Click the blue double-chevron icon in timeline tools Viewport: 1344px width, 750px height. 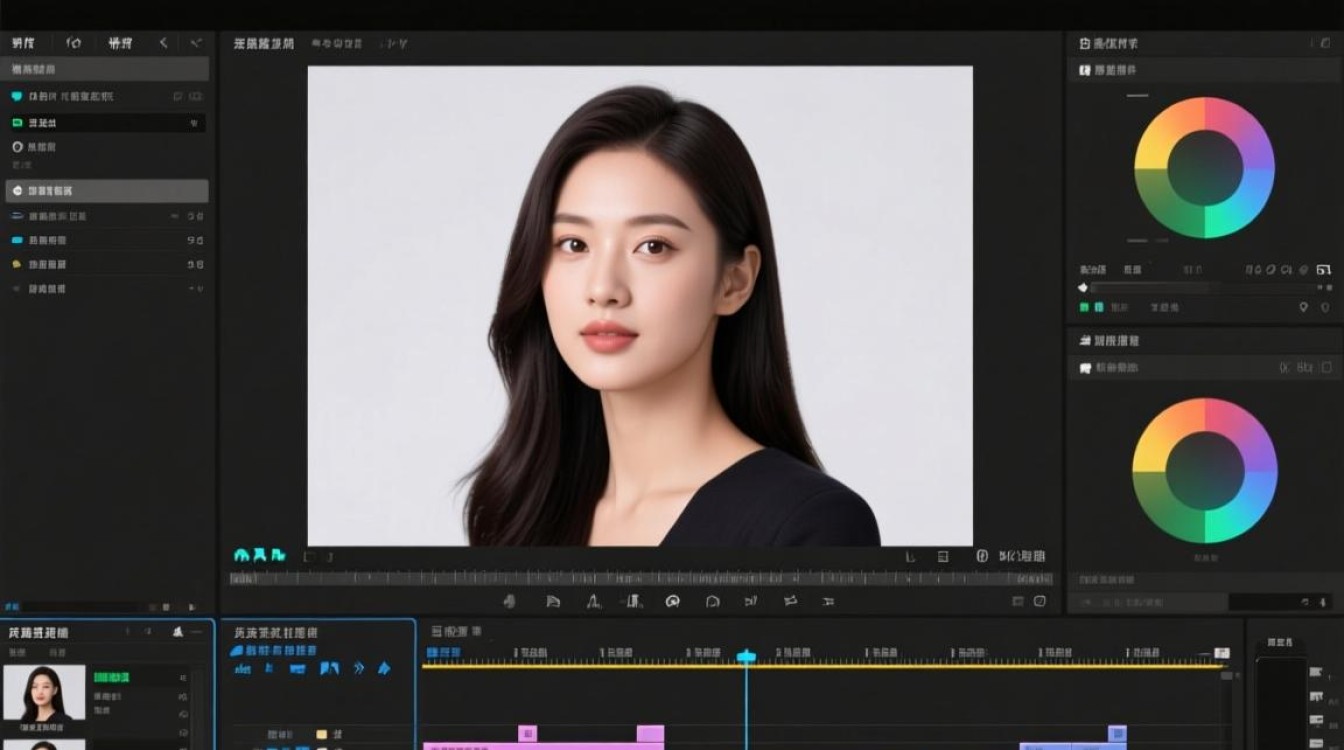click(x=359, y=668)
